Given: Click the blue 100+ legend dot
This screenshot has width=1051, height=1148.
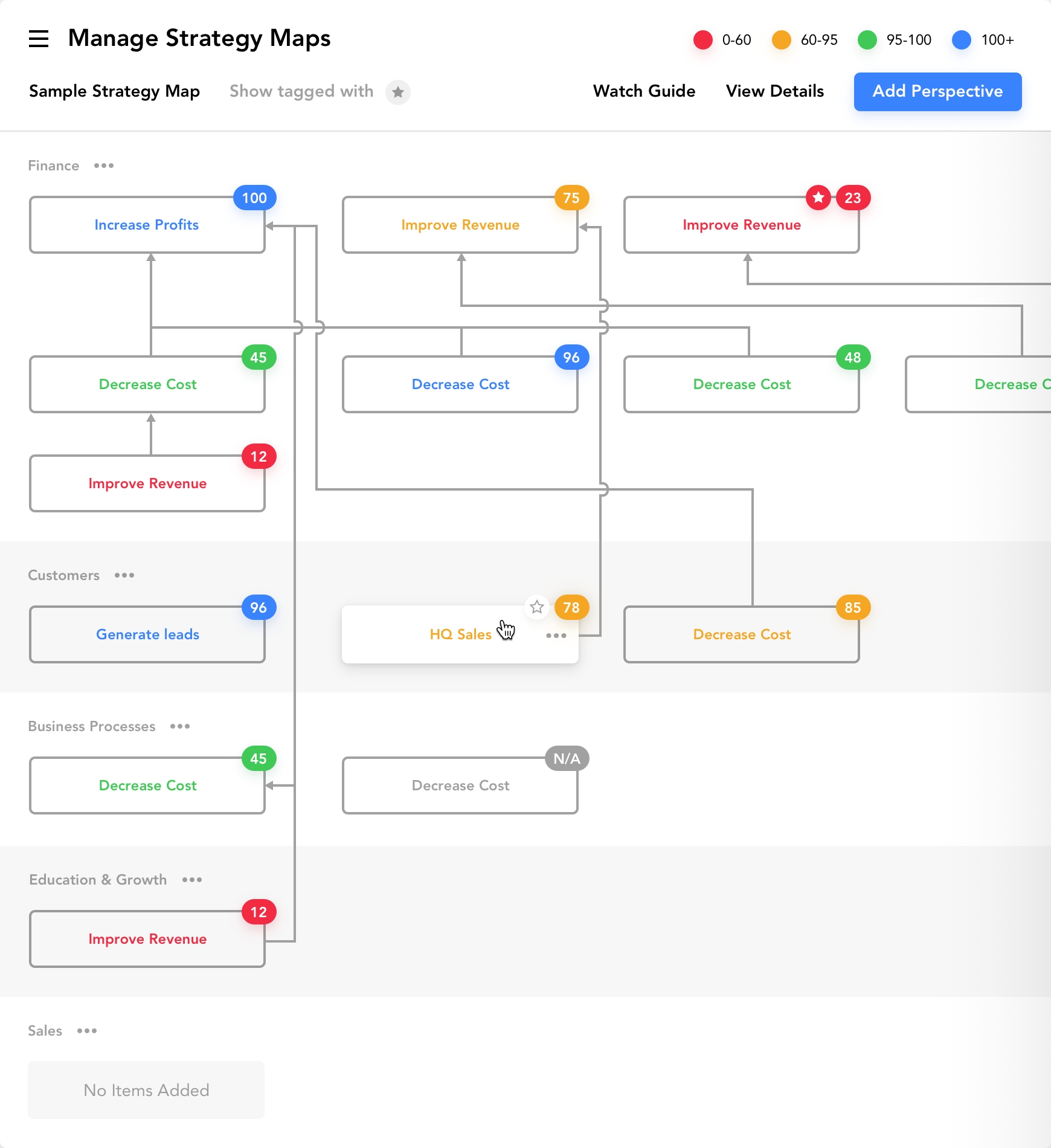Looking at the screenshot, I should (x=961, y=40).
